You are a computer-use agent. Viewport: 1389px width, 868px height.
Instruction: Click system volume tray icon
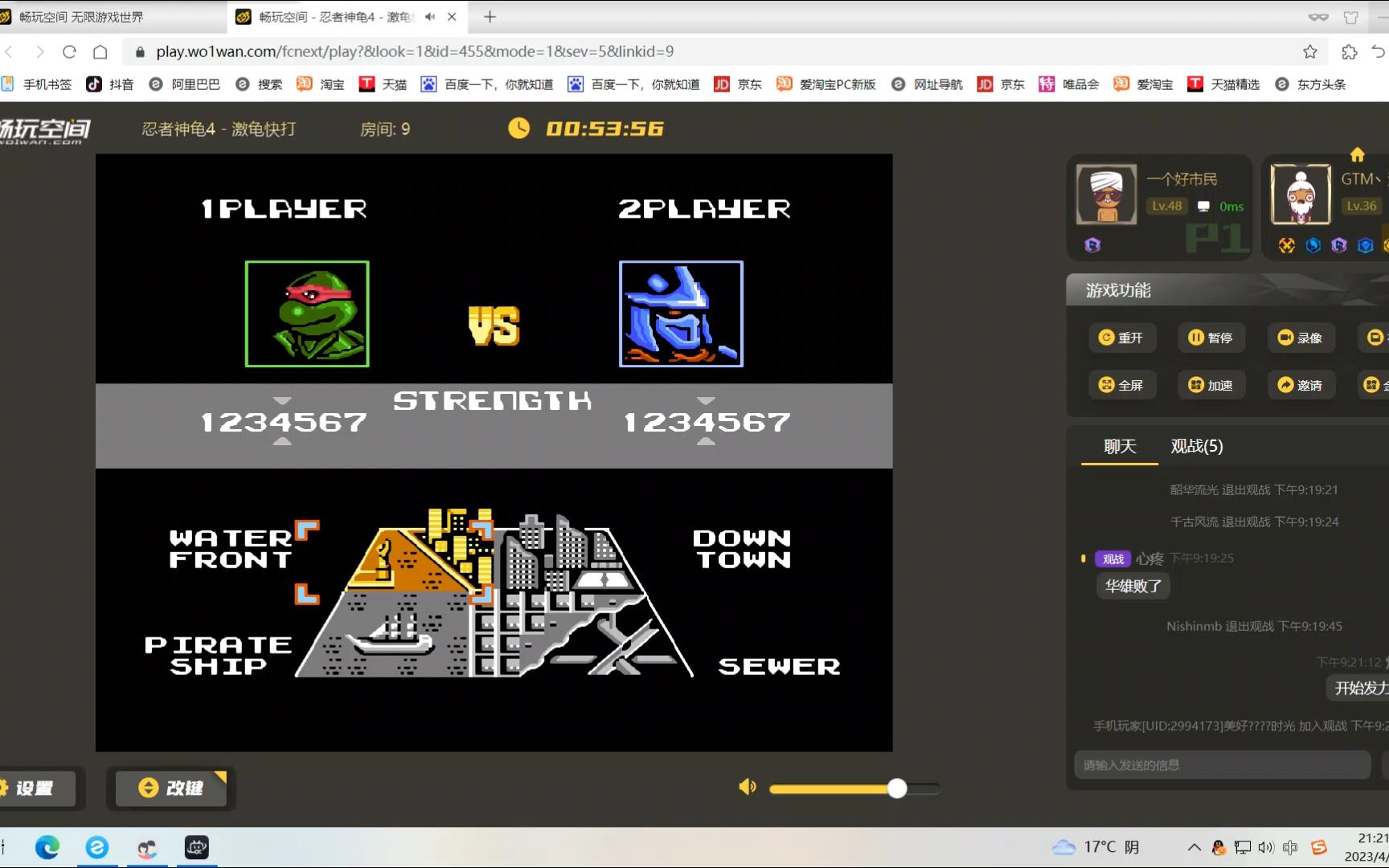click(1266, 847)
